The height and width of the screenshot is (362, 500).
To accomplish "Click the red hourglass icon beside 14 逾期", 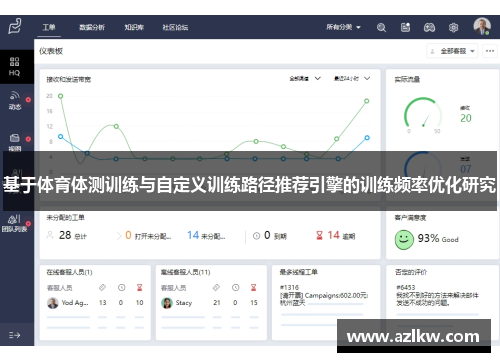I will (319, 236).
